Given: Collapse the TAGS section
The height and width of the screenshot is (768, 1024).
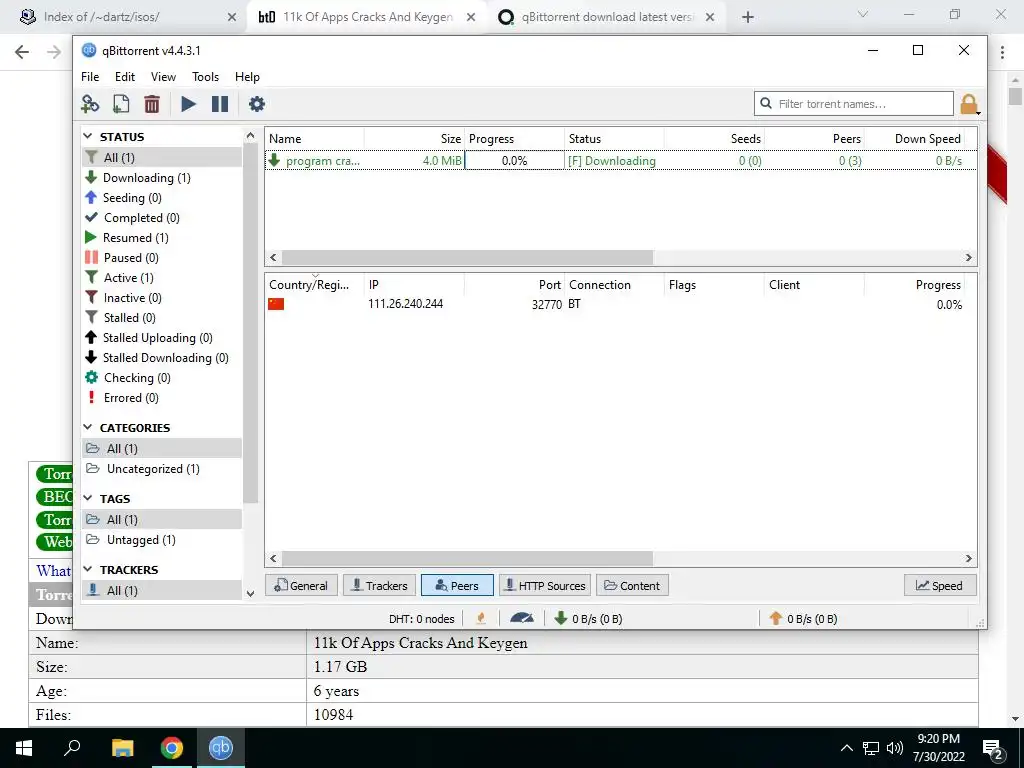Looking at the screenshot, I should pos(88,498).
